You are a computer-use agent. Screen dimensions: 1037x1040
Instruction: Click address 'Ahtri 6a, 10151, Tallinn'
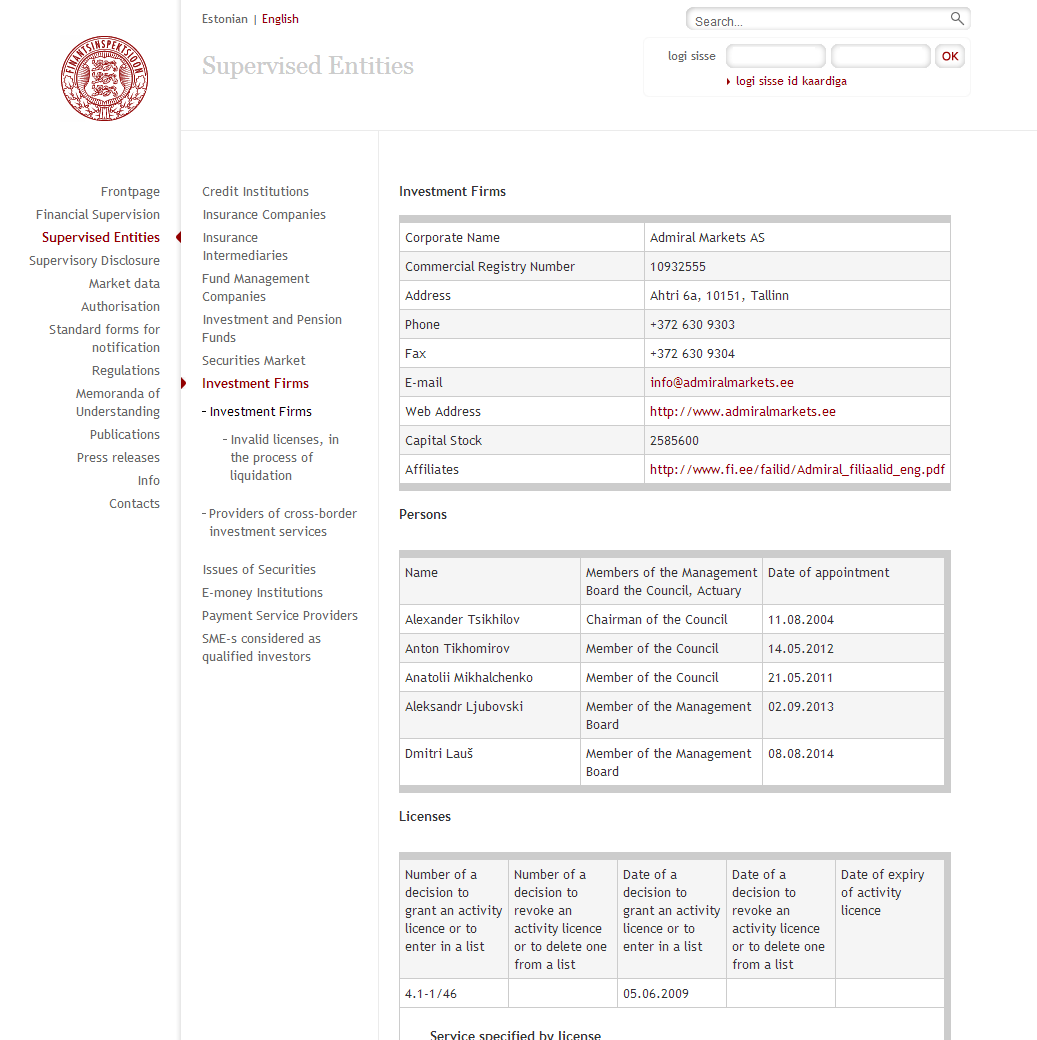[719, 296]
